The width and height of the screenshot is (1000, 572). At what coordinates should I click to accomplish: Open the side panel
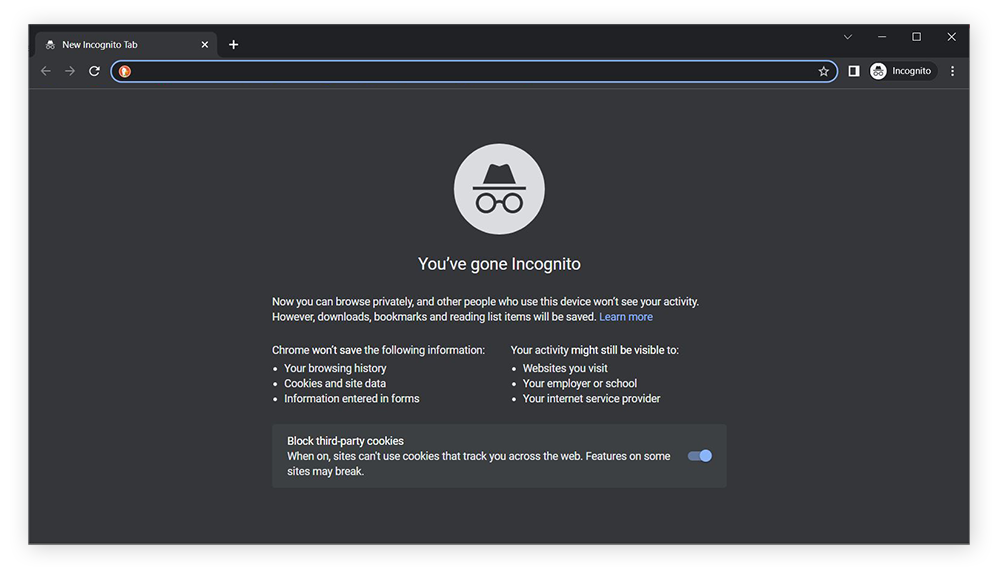tap(853, 71)
